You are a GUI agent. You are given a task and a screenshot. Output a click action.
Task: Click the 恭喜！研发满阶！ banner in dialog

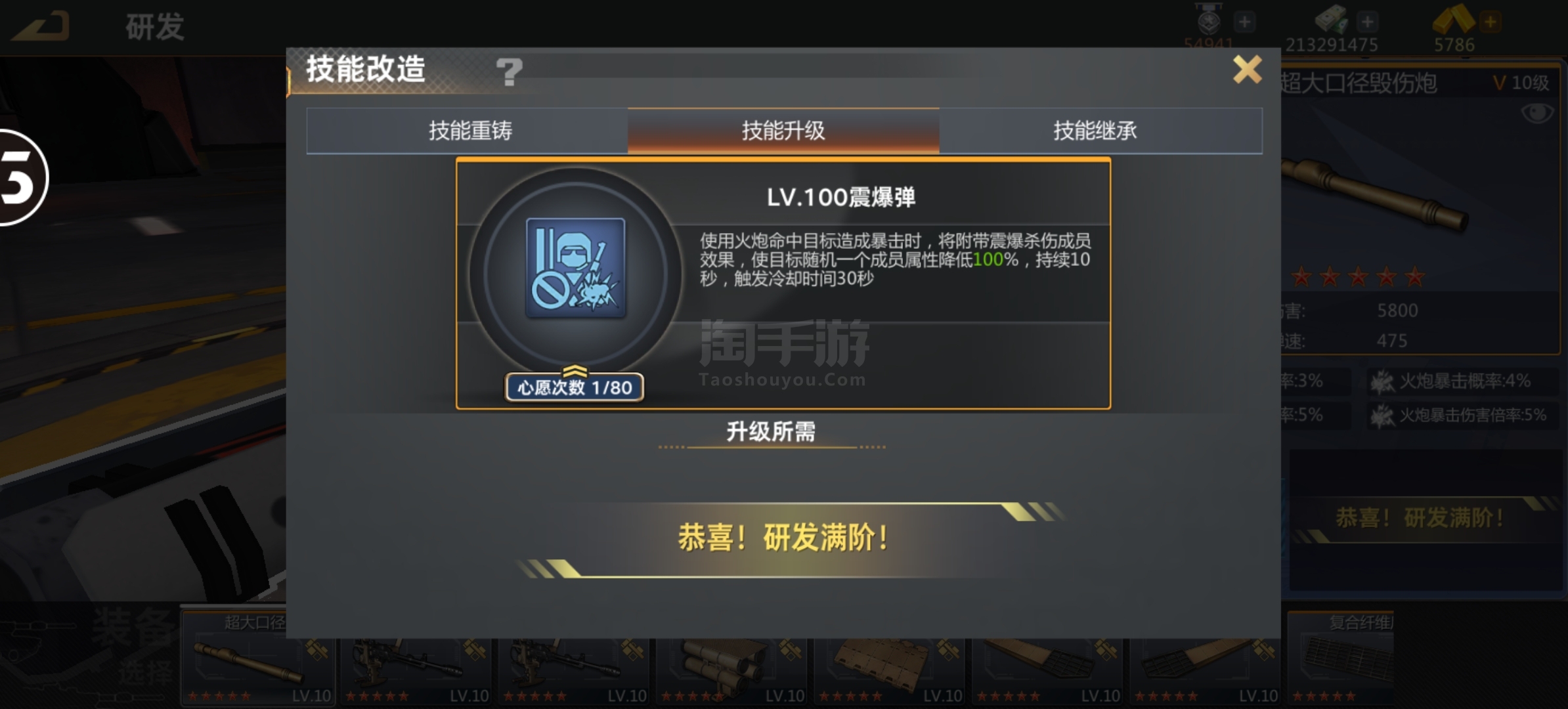(x=785, y=538)
